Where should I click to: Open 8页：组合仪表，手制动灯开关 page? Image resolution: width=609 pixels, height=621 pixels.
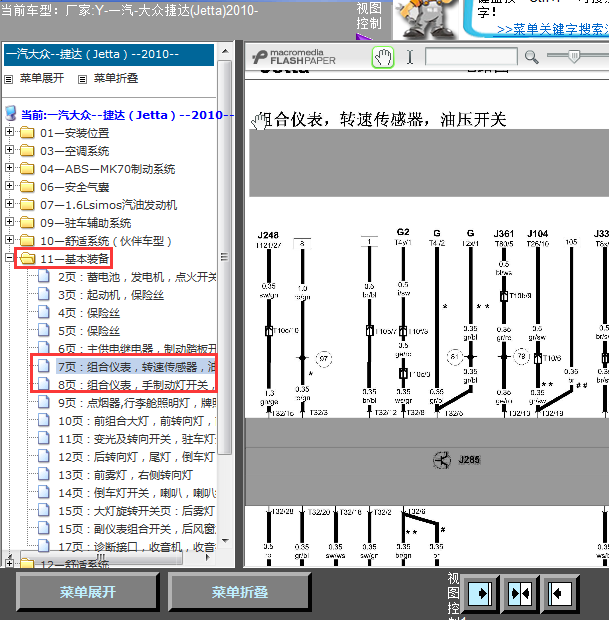pos(137,385)
